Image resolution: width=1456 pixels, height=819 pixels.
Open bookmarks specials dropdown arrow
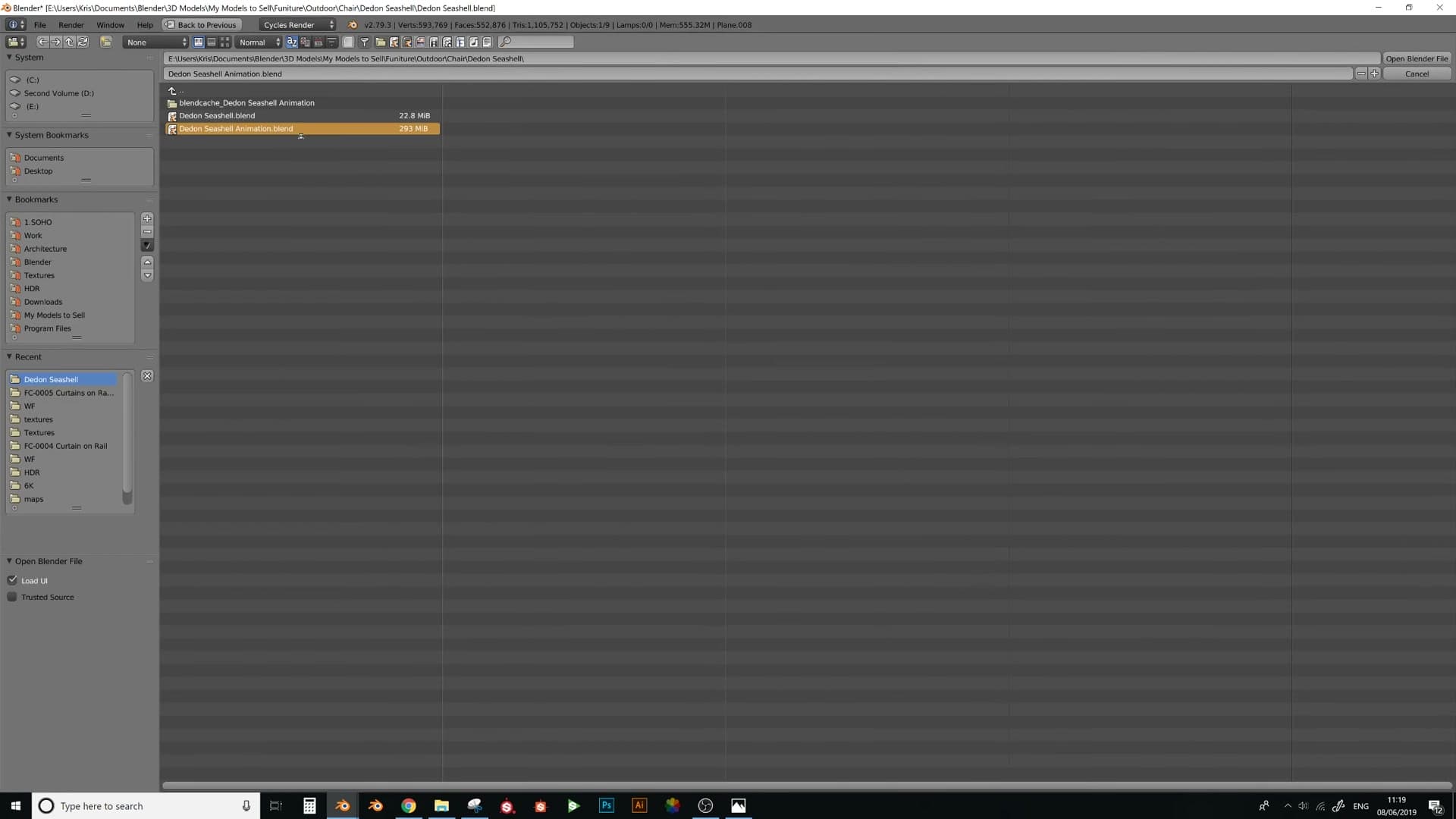[147, 245]
